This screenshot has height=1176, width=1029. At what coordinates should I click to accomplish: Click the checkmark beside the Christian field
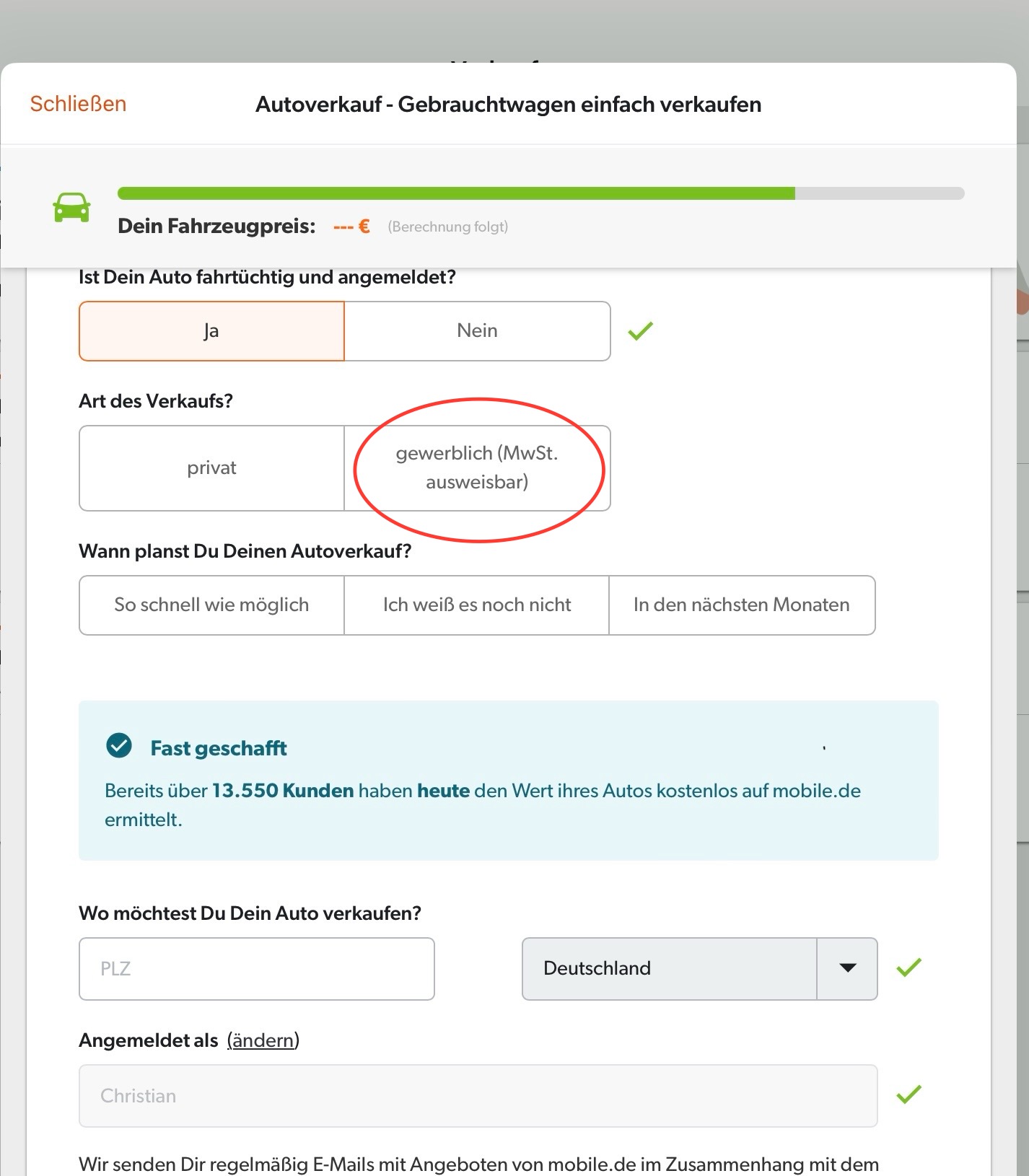pyautogui.click(x=908, y=1094)
